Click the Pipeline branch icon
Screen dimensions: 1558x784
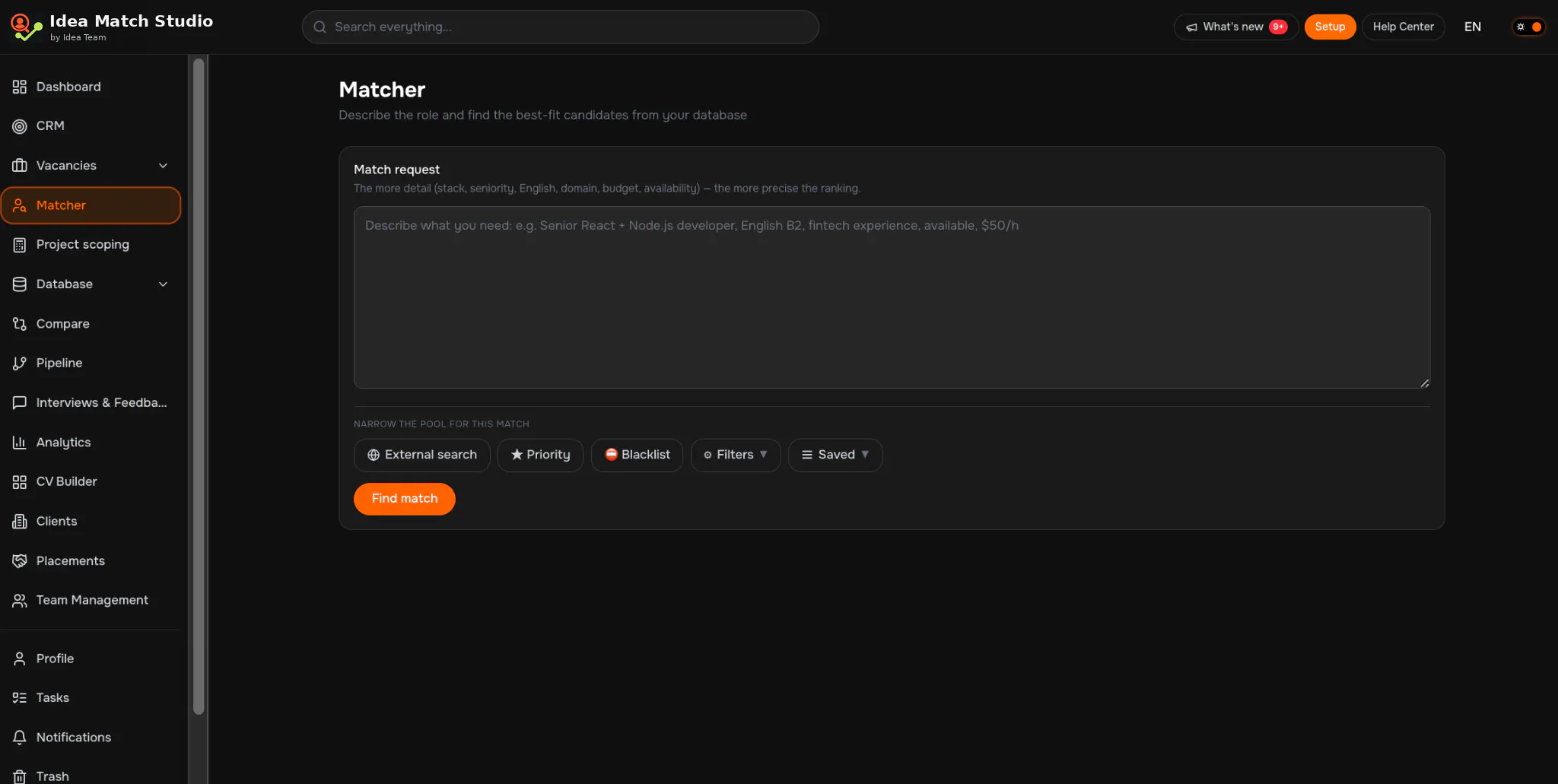pyautogui.click(x=20, y=363)
